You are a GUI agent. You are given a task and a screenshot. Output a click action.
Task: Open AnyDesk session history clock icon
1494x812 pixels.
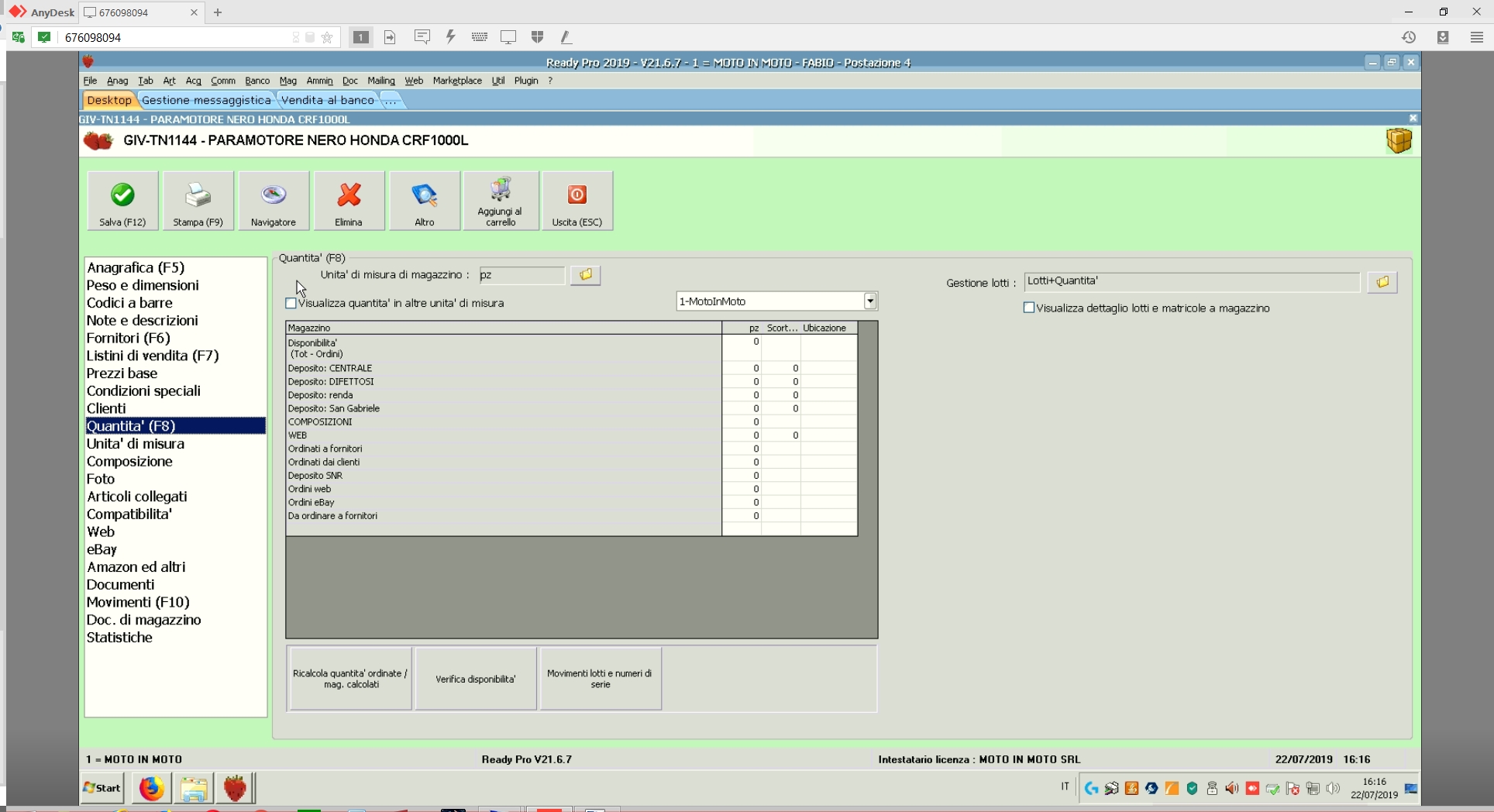click(x=1409, y=37)
